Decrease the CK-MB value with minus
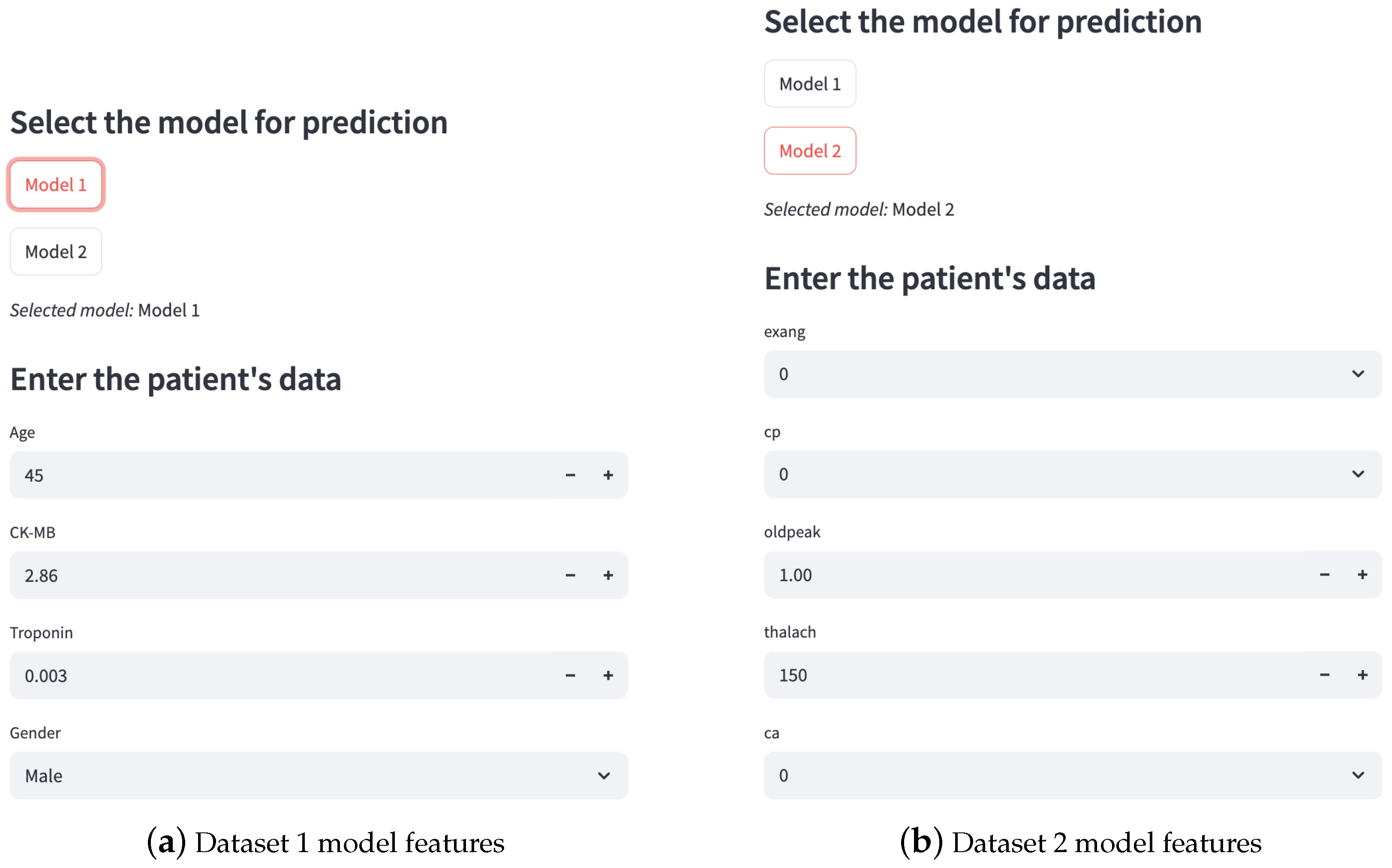 coord(570,575)
